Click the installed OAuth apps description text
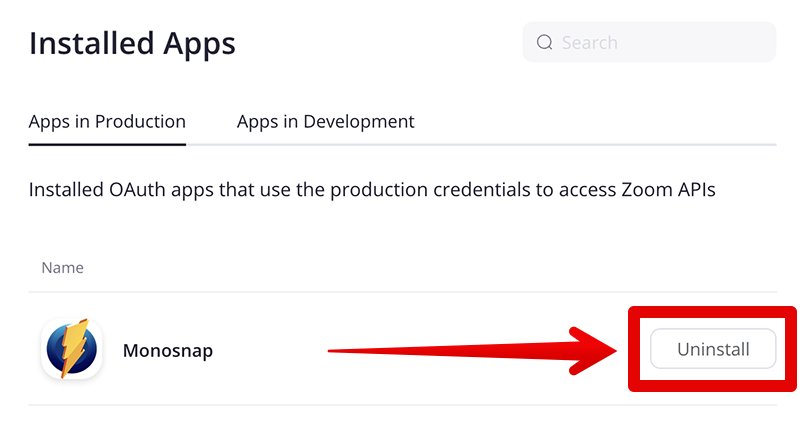The height and width of the screenshot is (426, 802). tap(372, 190)
